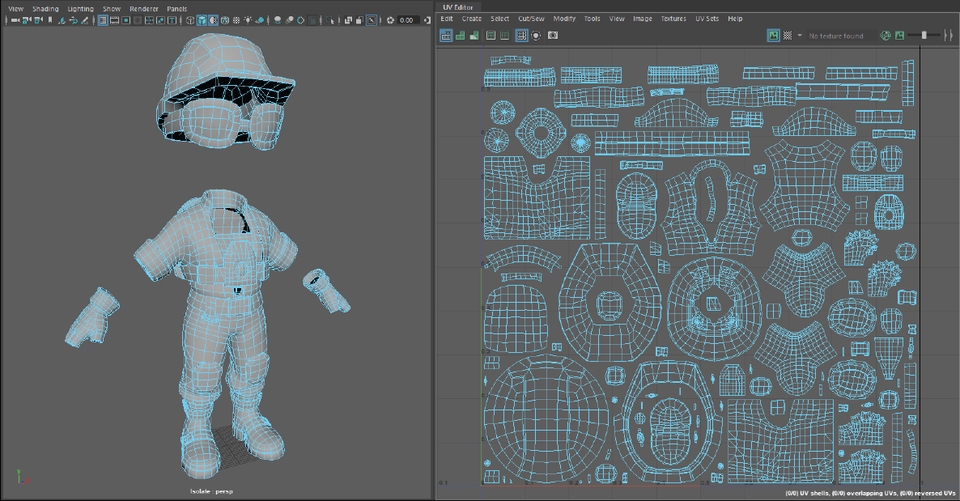The image size is (960, 501).
Task: Open the Cut/Sew menu
Action: pyautogui.click(x=530, y=19)
